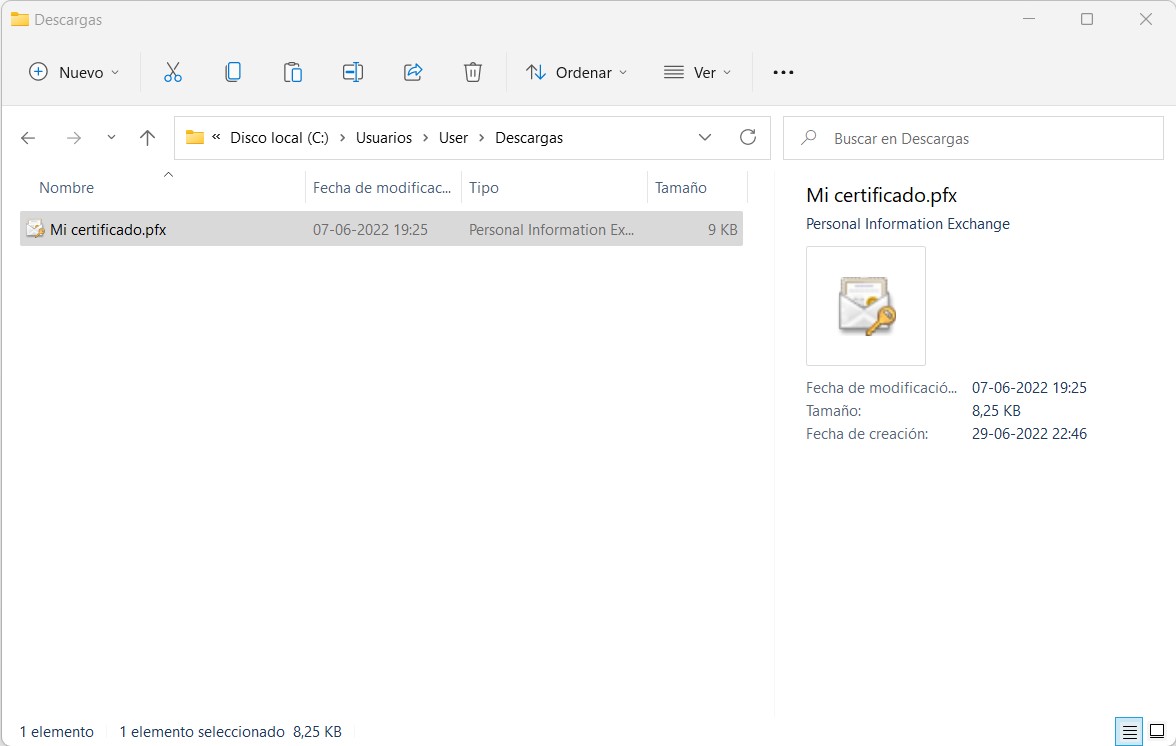Click the Delete trash can icon
This screenshot has height=746, width=1176.
click(x=472, y=72)
